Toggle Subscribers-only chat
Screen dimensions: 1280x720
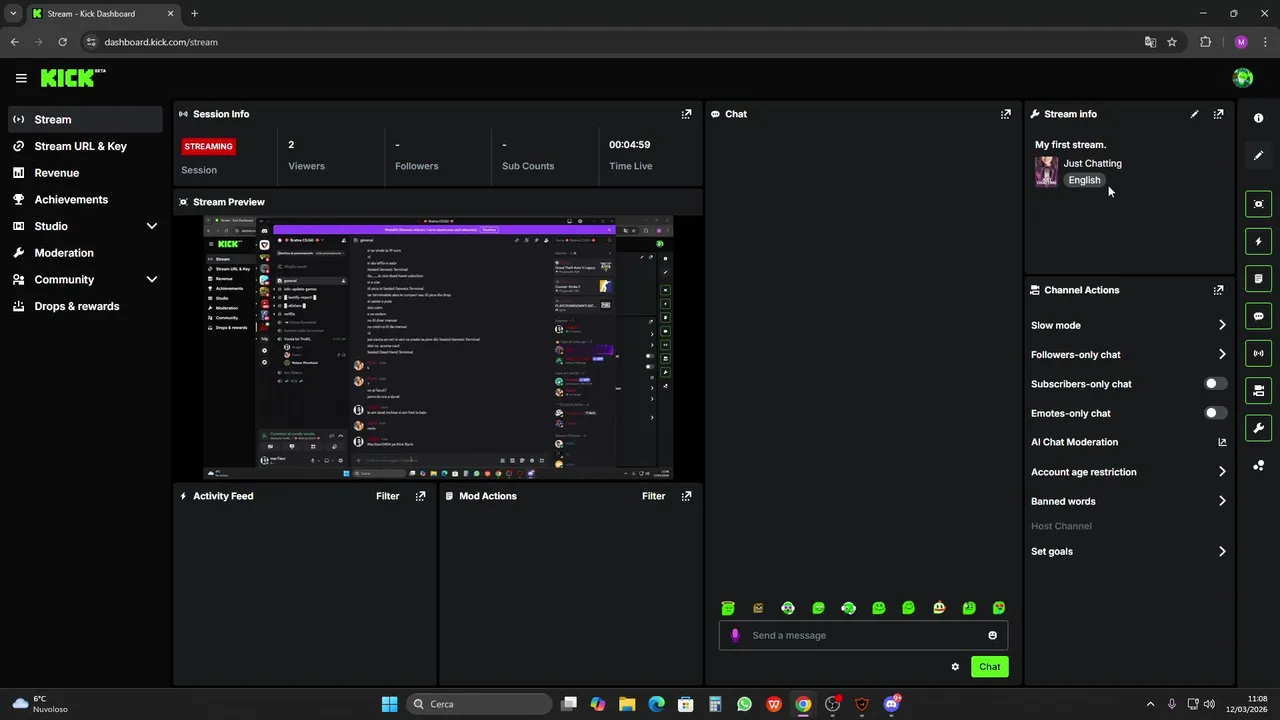click(1215, 384)
